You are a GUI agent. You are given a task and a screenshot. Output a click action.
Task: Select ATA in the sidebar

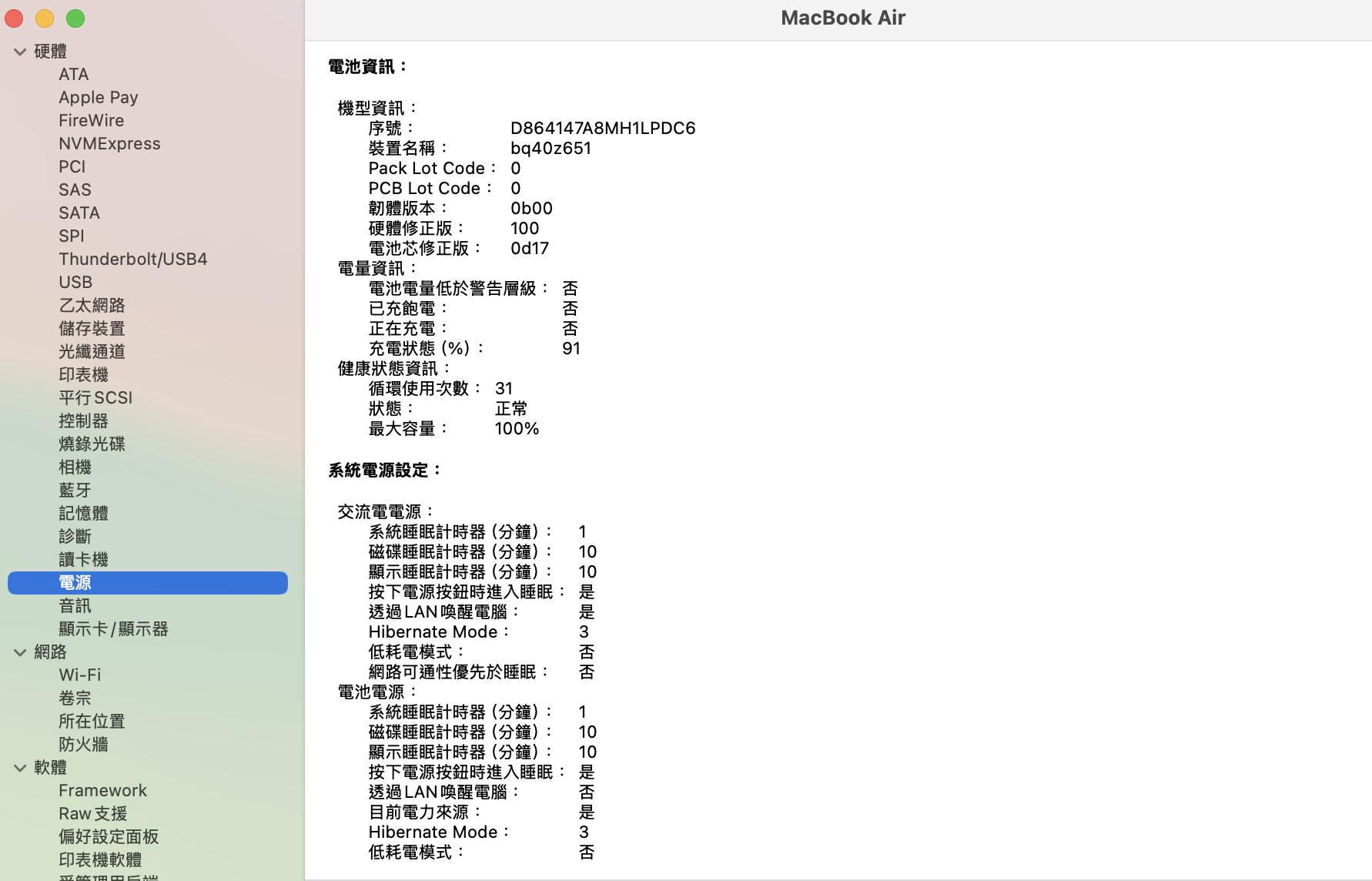pos(74,75)
